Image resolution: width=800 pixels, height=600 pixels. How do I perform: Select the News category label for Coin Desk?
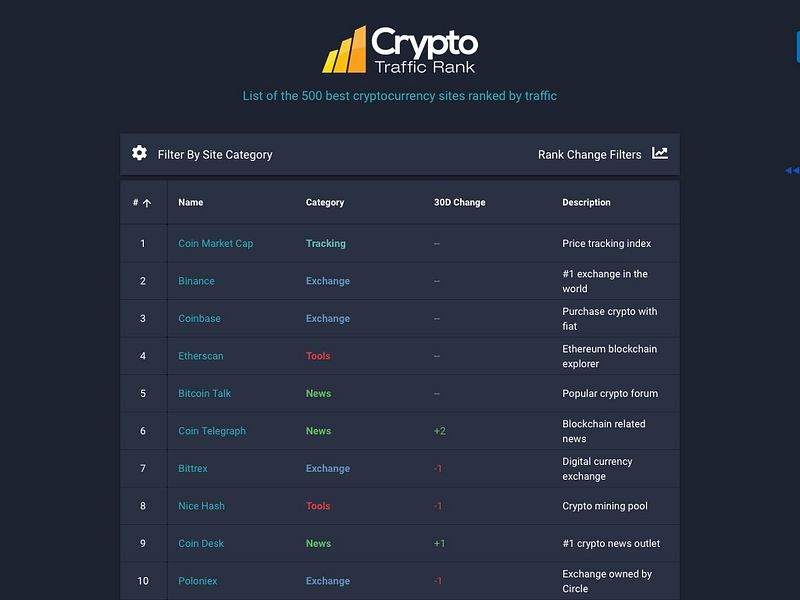coord(318,543)
